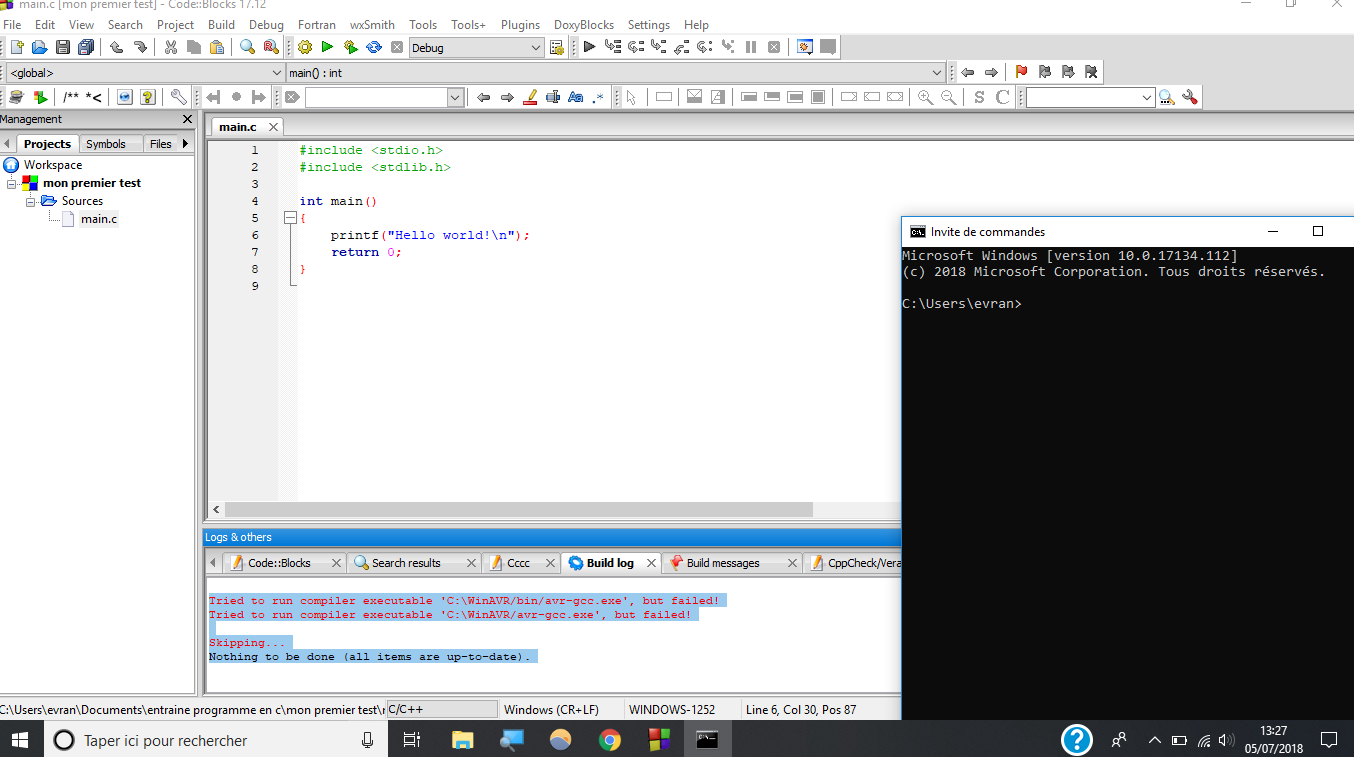Abort the build with the red X icon

coord(397,46)
